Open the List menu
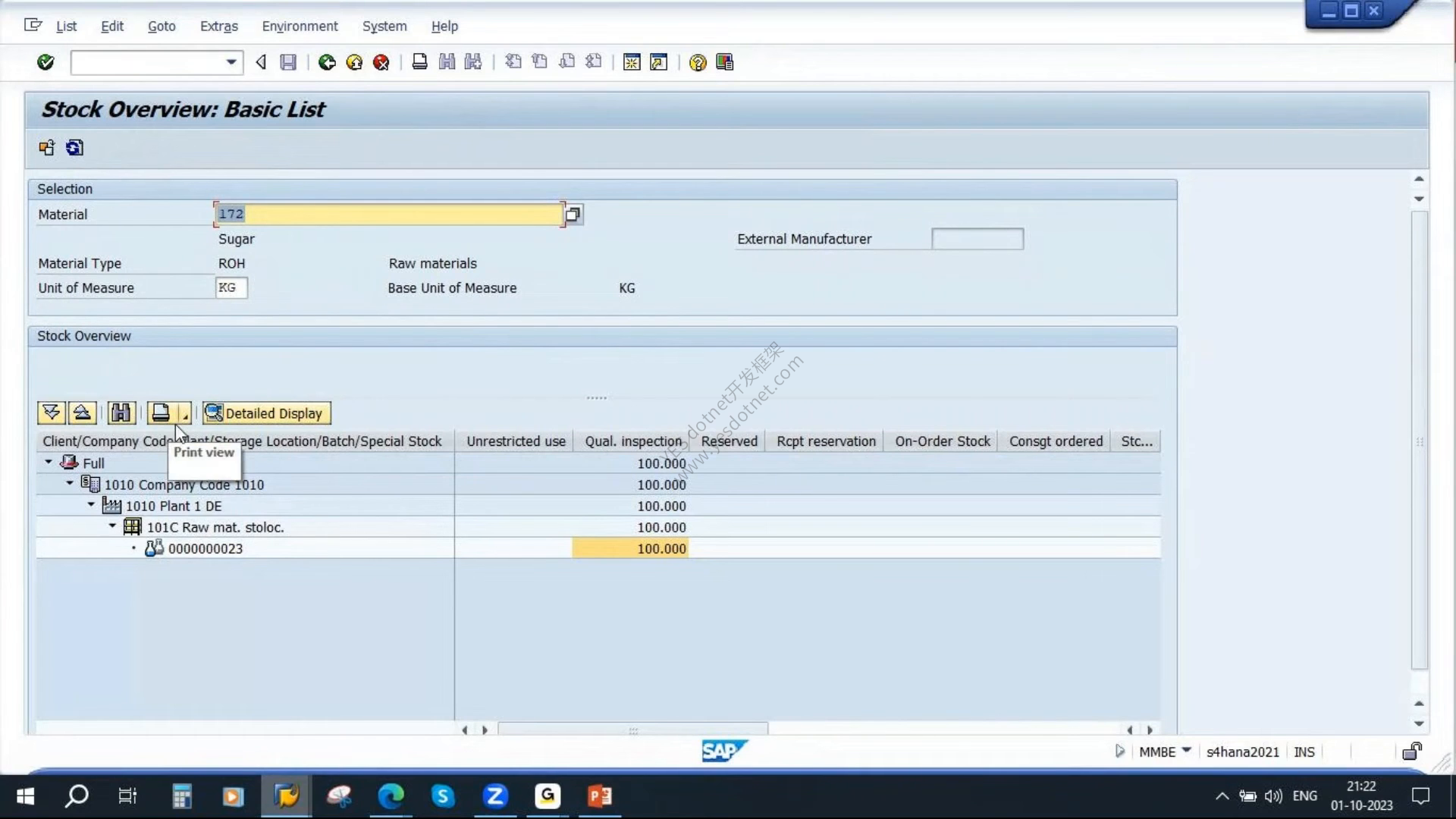The height and width of the screenshot is (819, 1456). (x=66, y=26)
